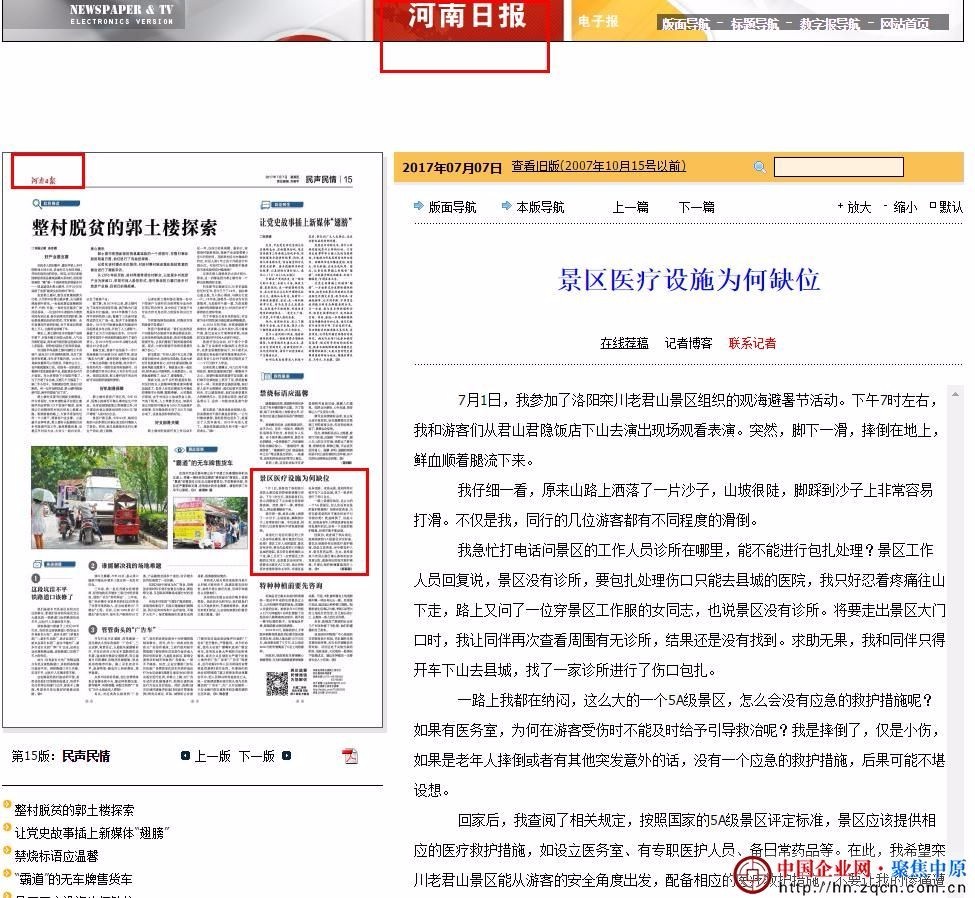
Task: Open 标题导航 in the top header
Action: [x=755, y=24]
